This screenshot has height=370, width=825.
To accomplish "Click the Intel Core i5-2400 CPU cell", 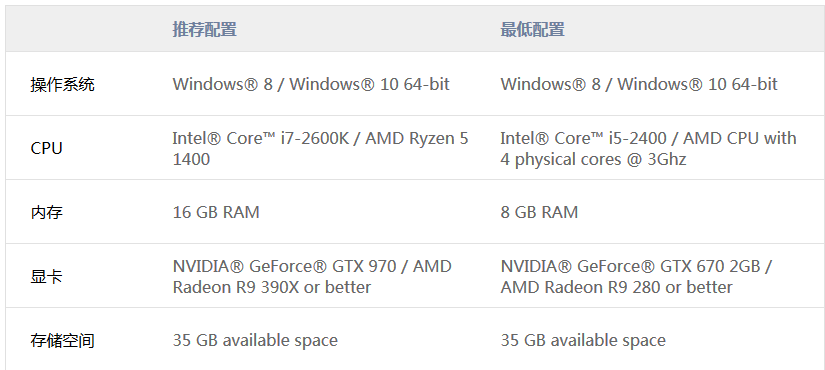I will (648, 148).
